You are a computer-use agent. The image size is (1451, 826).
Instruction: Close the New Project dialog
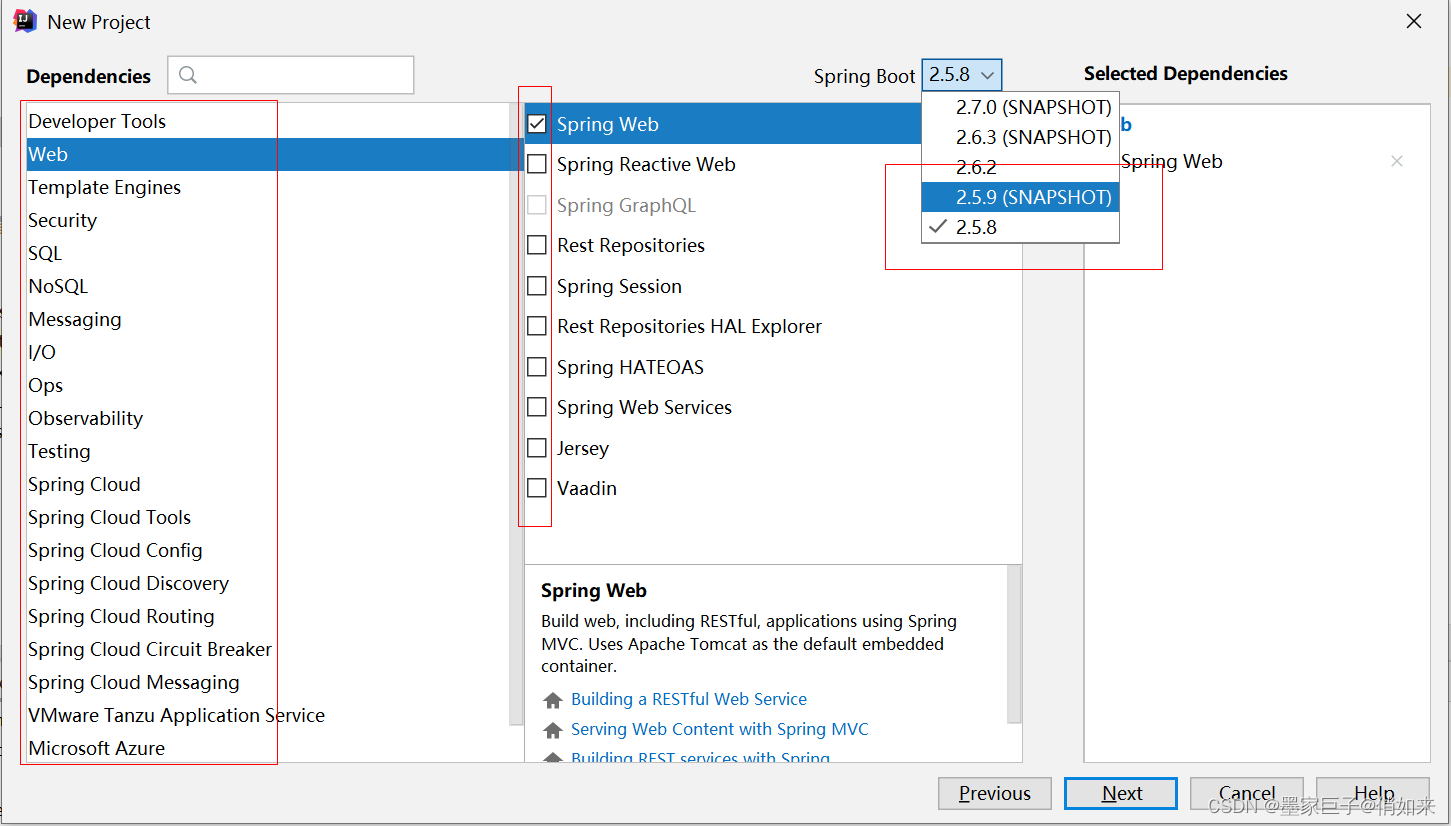point(1414,21)
